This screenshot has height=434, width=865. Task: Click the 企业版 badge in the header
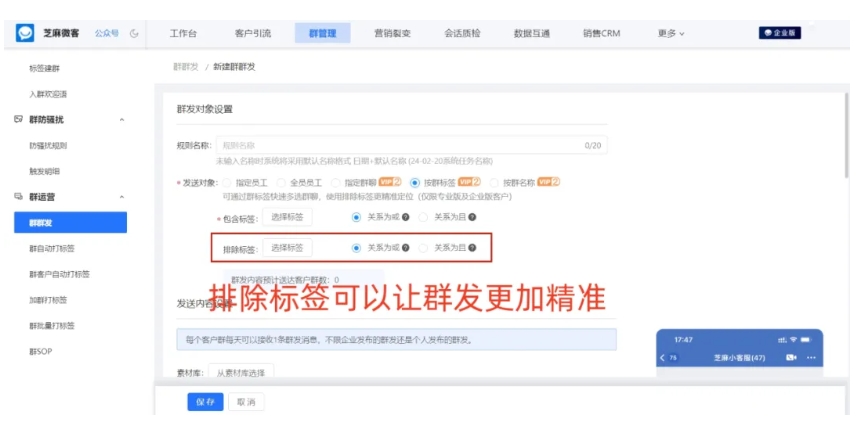[x=780, y=33]
